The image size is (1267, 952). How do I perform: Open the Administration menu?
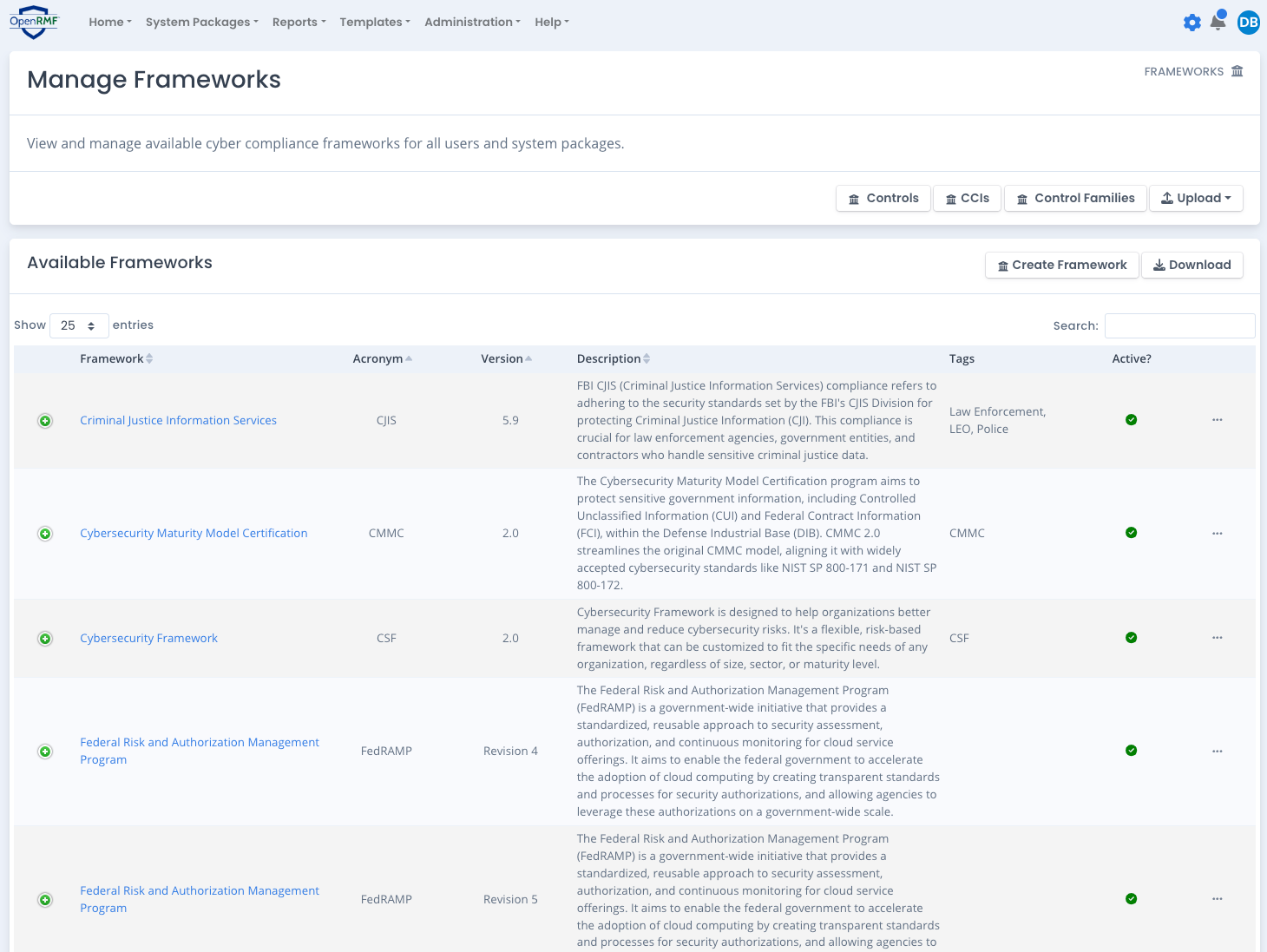pos(473,22)
